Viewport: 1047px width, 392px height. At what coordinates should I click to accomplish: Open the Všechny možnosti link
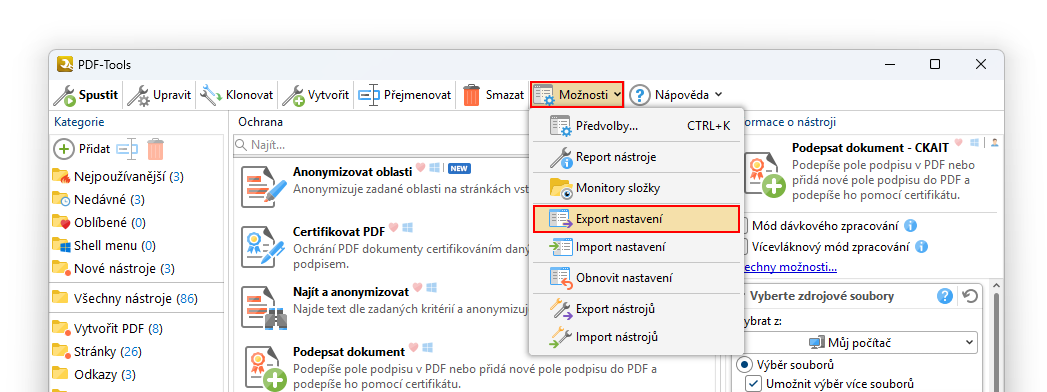789,267
